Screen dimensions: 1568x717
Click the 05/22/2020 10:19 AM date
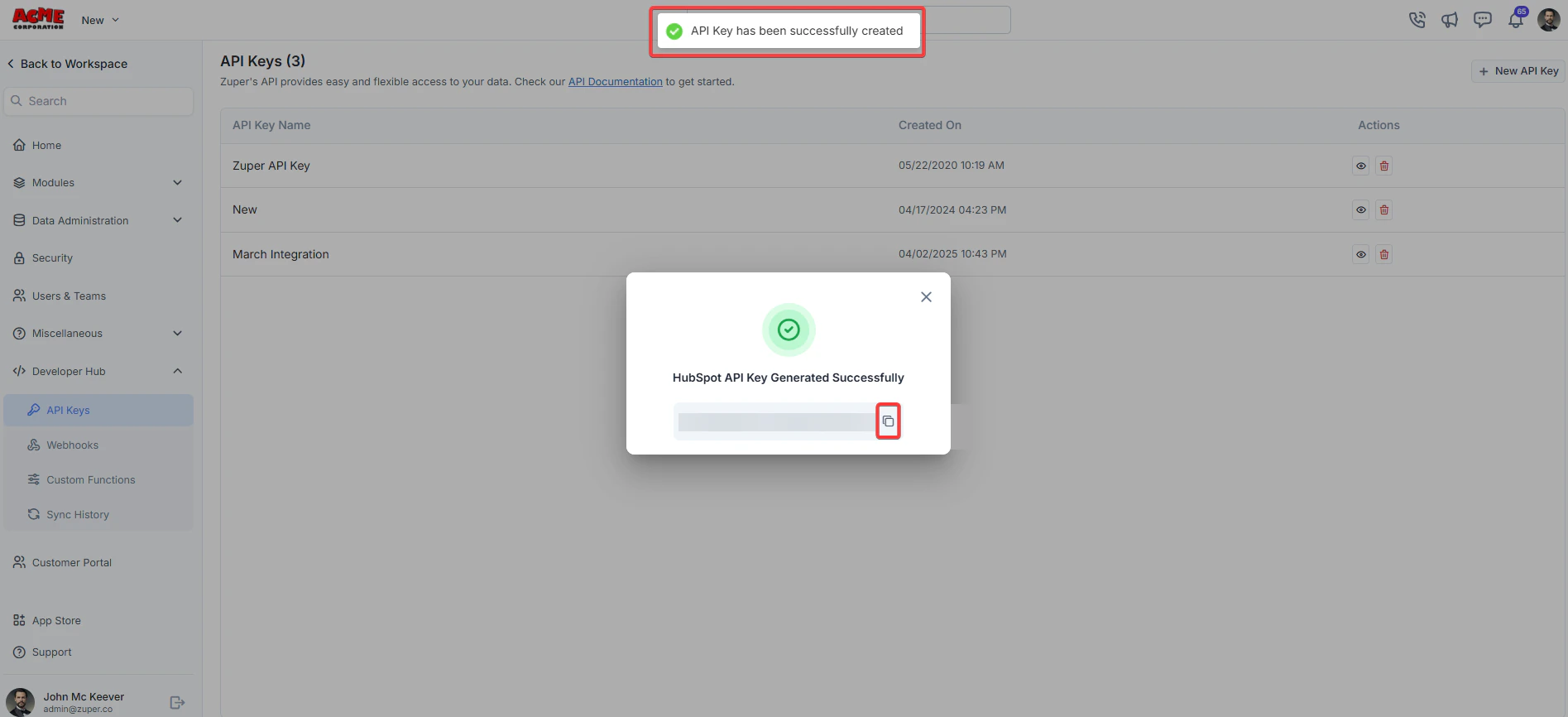pyautogui.click(x=952, y=166)
